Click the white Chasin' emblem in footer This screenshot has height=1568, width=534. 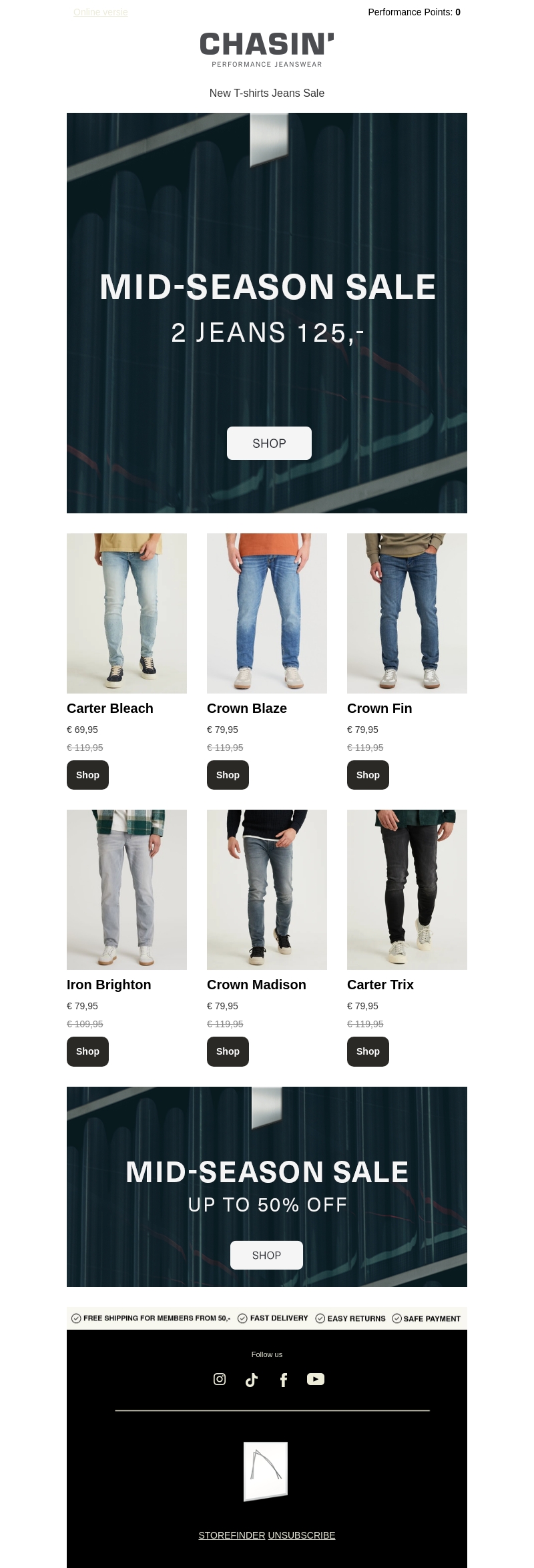266,1471
